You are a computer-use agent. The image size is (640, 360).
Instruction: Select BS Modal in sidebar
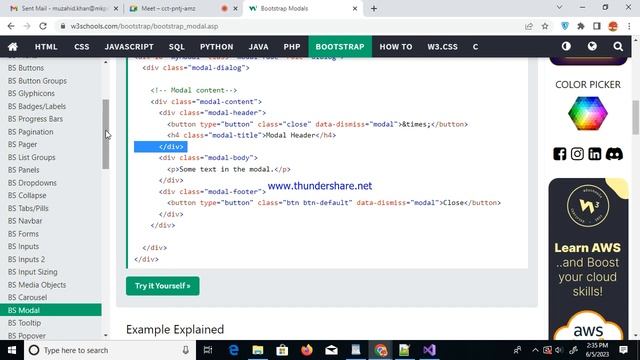coord(51,310)
